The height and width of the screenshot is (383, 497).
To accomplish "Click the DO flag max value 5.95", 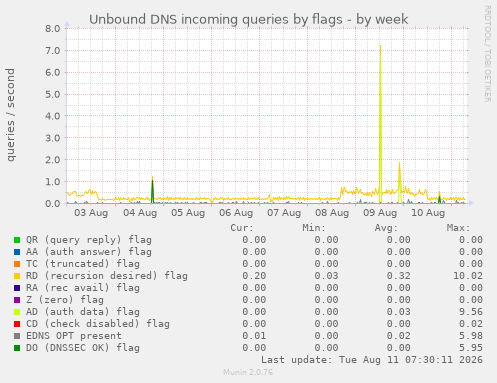I will tap(471, 348).
